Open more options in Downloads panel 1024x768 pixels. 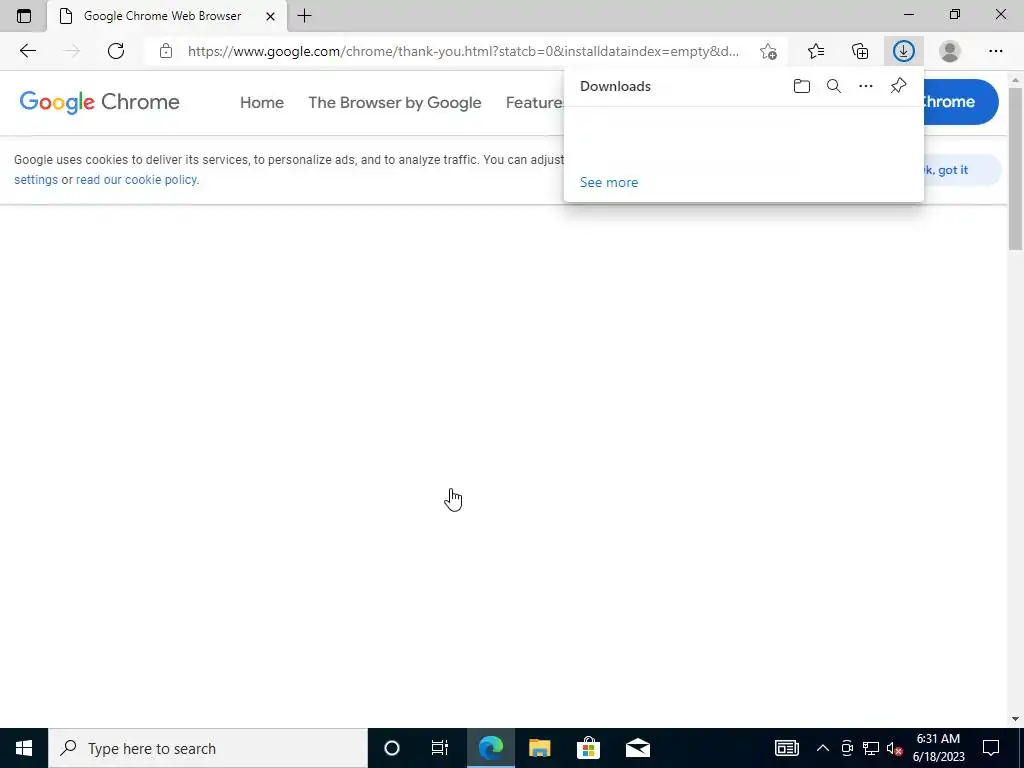point(866,86)
